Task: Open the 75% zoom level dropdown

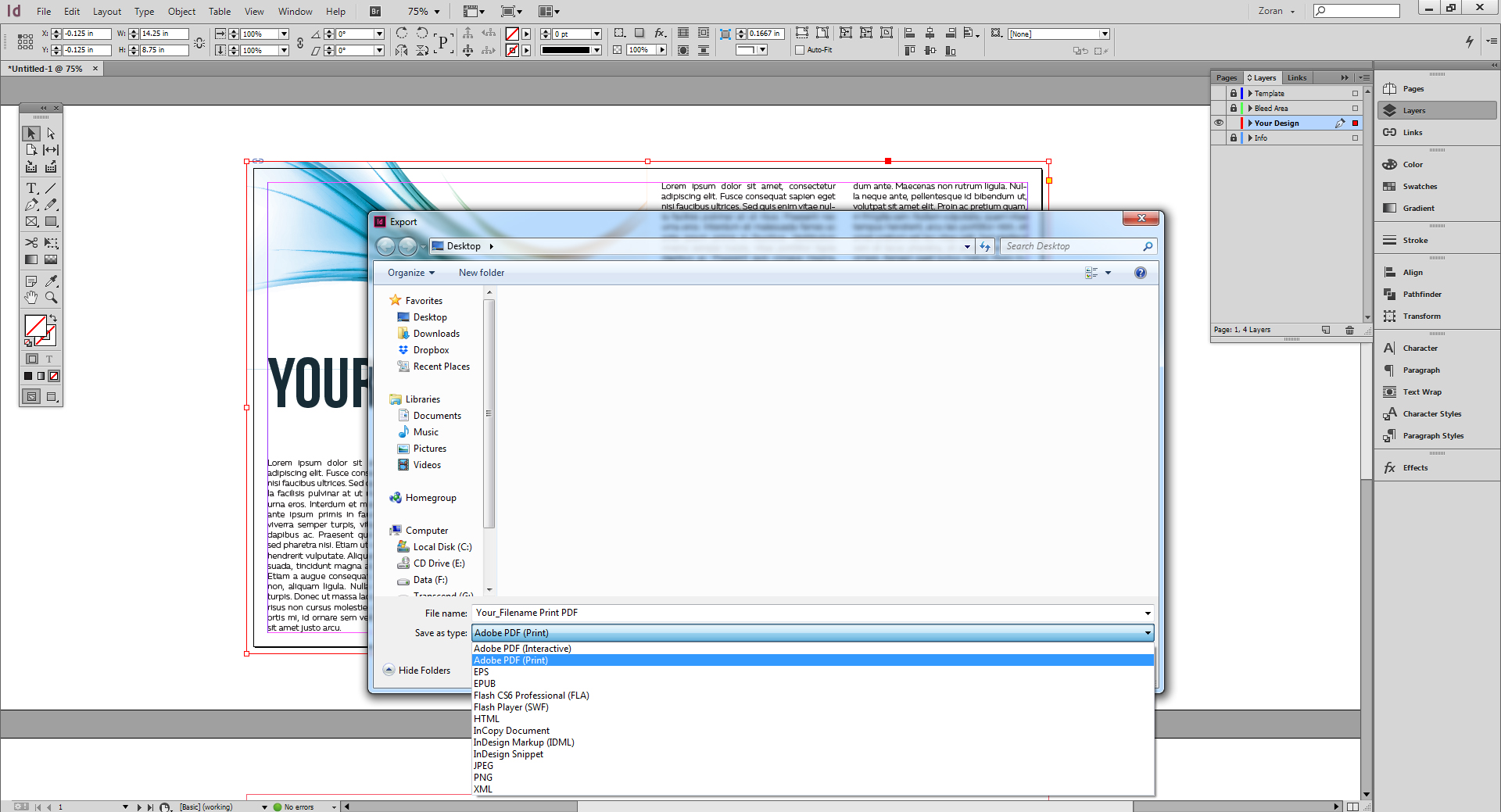Action: click(x=435, y=11)
